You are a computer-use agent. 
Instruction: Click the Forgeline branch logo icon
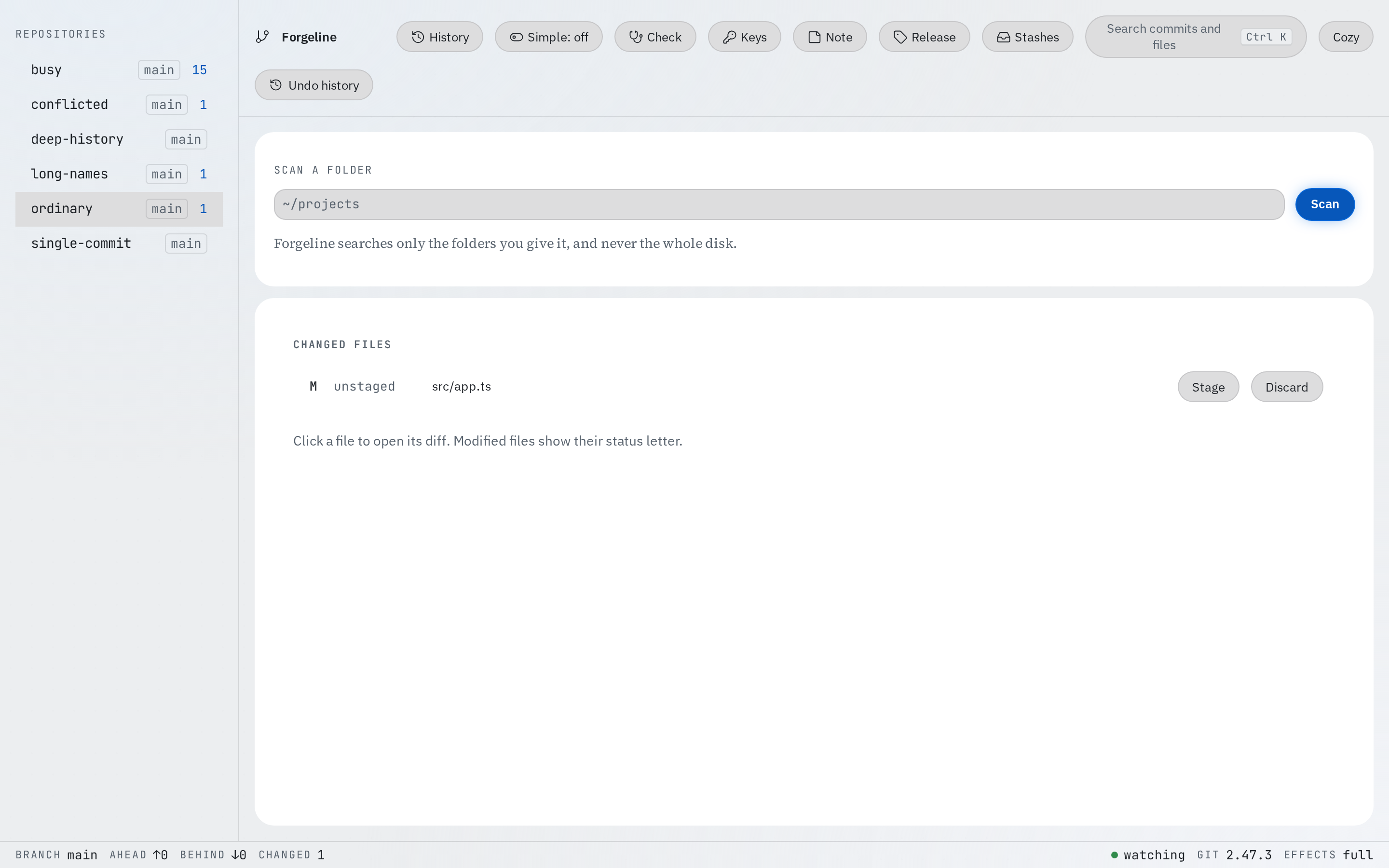(262, 37)
